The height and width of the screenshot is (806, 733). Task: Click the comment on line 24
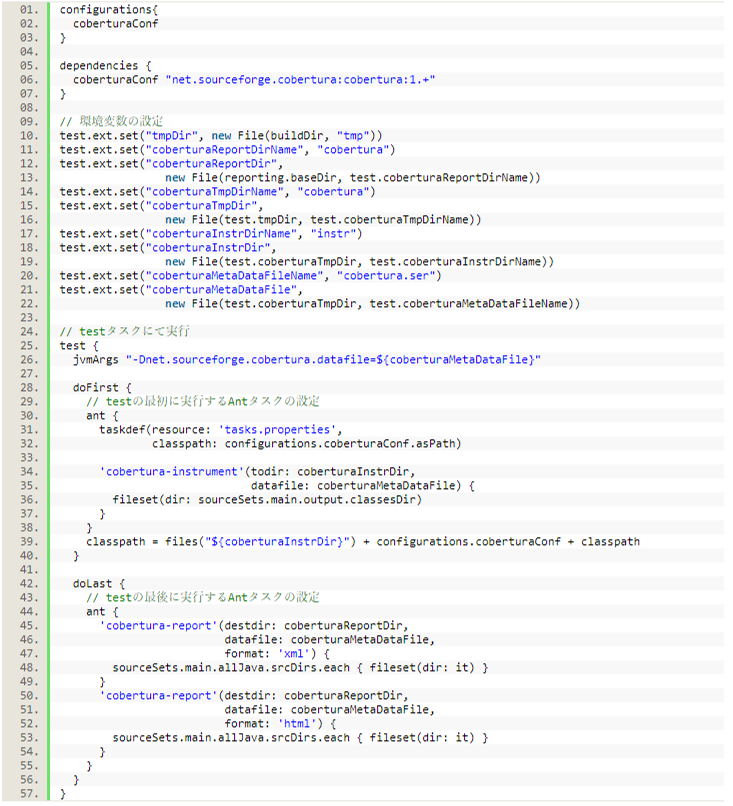pyautogui.click(x=124, y=332)
